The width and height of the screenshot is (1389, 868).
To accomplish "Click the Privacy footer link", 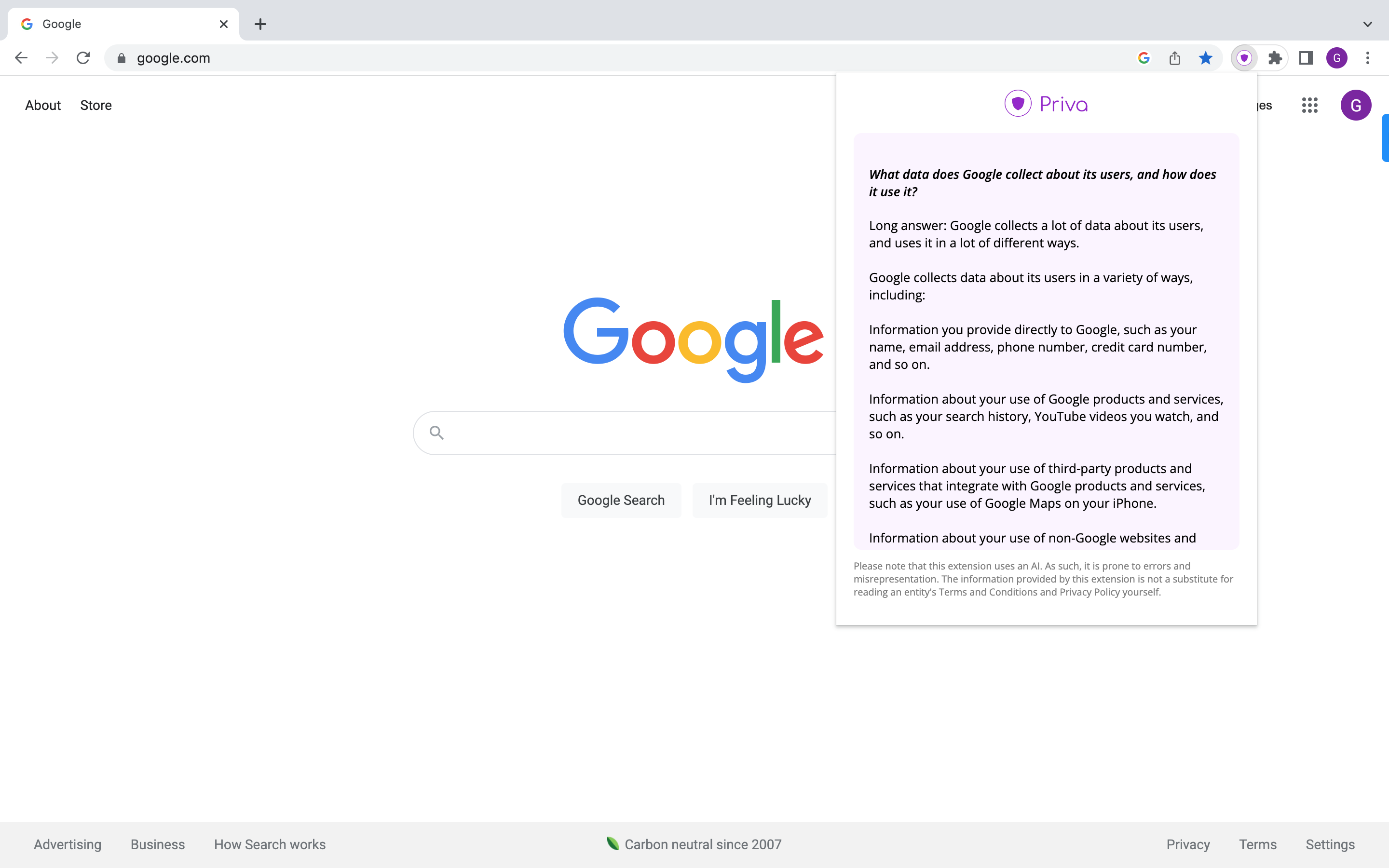I will (1187, 844).
